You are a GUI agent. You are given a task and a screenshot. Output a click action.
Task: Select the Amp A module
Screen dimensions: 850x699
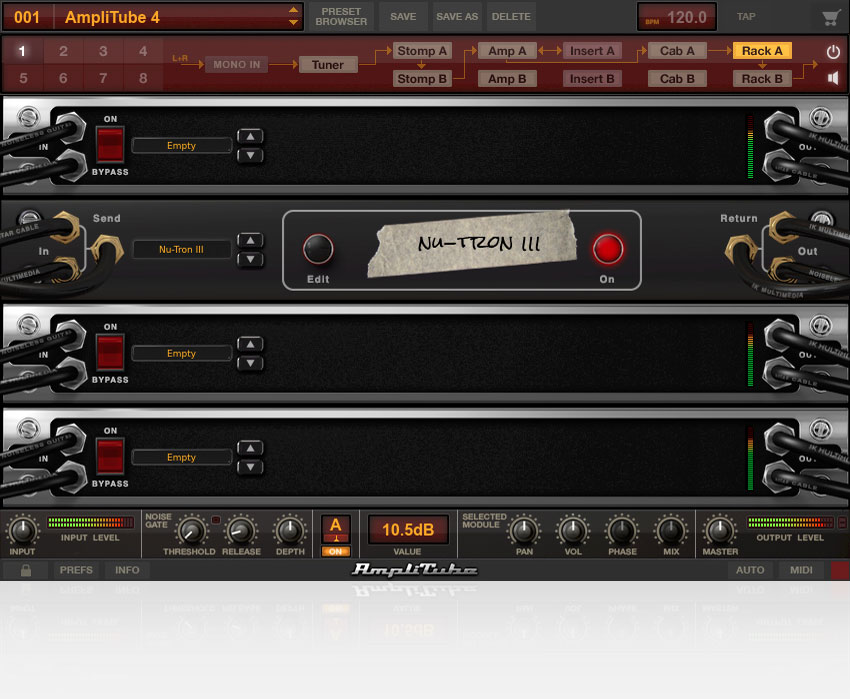pos(507,51)
